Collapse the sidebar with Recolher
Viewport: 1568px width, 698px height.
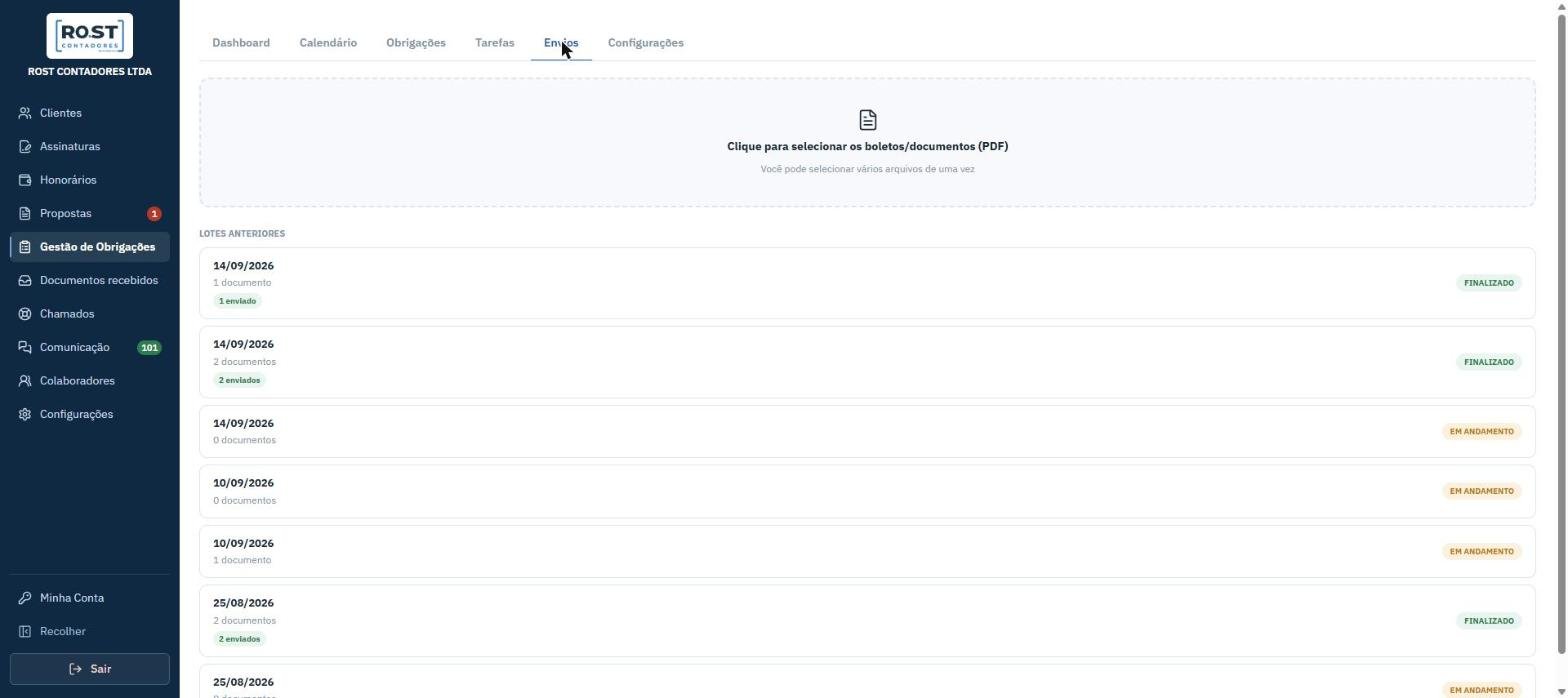90,632
